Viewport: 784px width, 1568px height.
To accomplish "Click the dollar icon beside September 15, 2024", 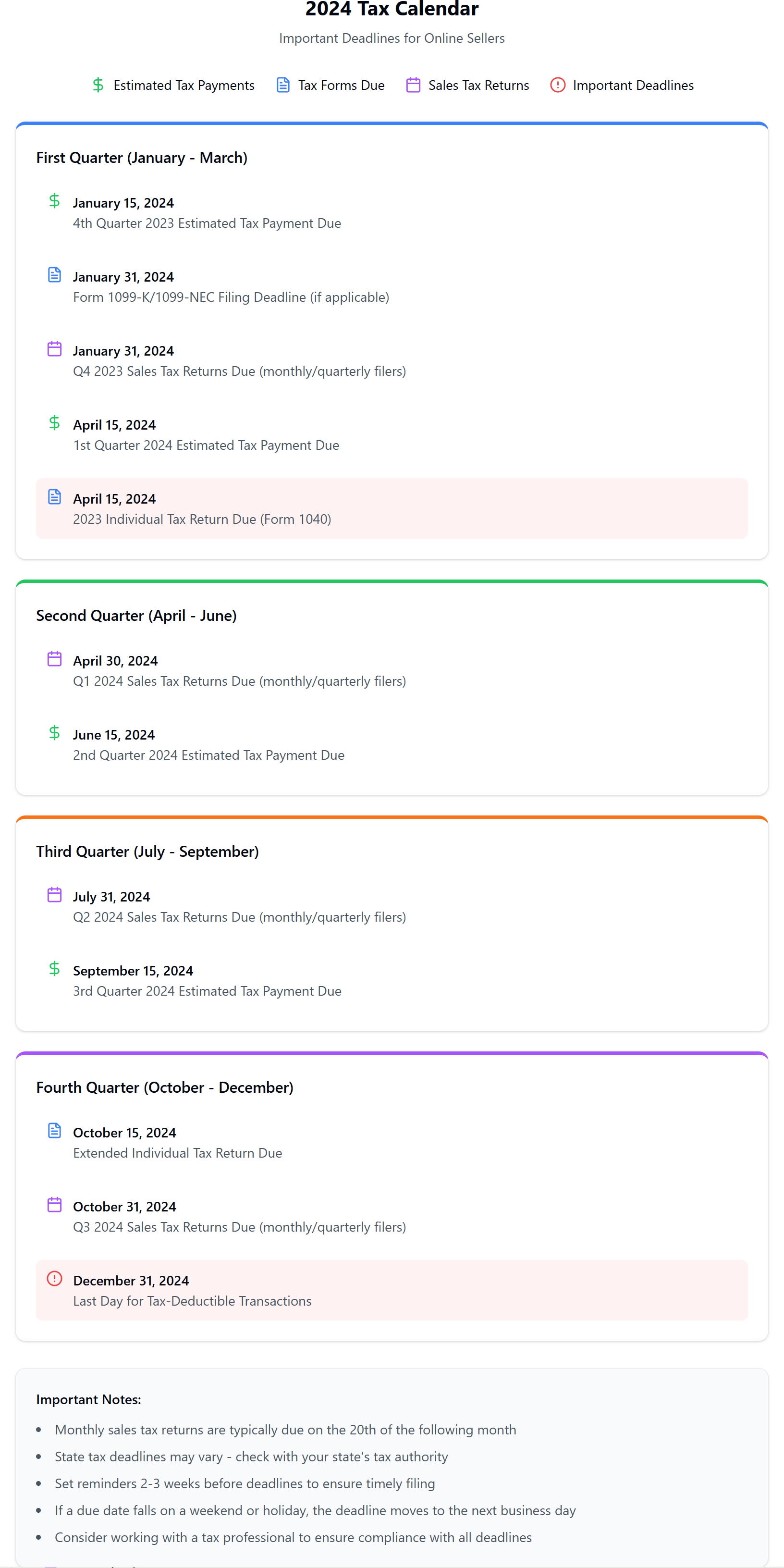I will click(x=54, y=968).
